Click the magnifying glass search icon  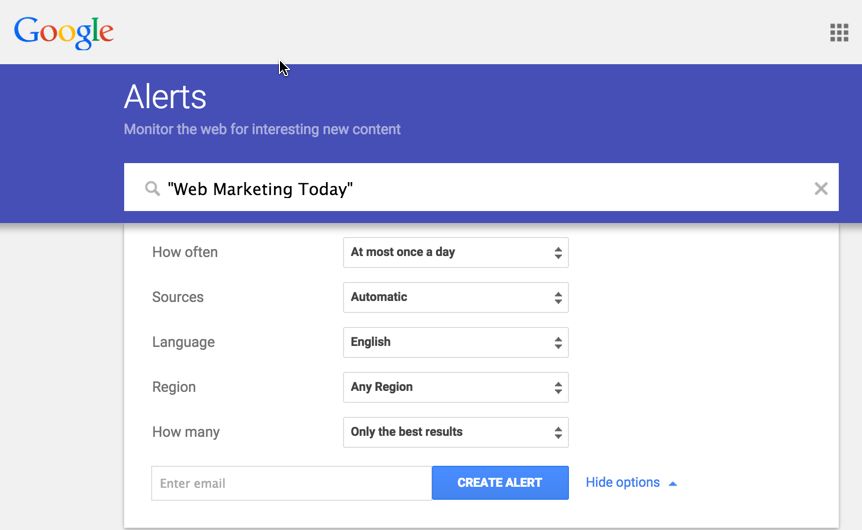[152, 189]
